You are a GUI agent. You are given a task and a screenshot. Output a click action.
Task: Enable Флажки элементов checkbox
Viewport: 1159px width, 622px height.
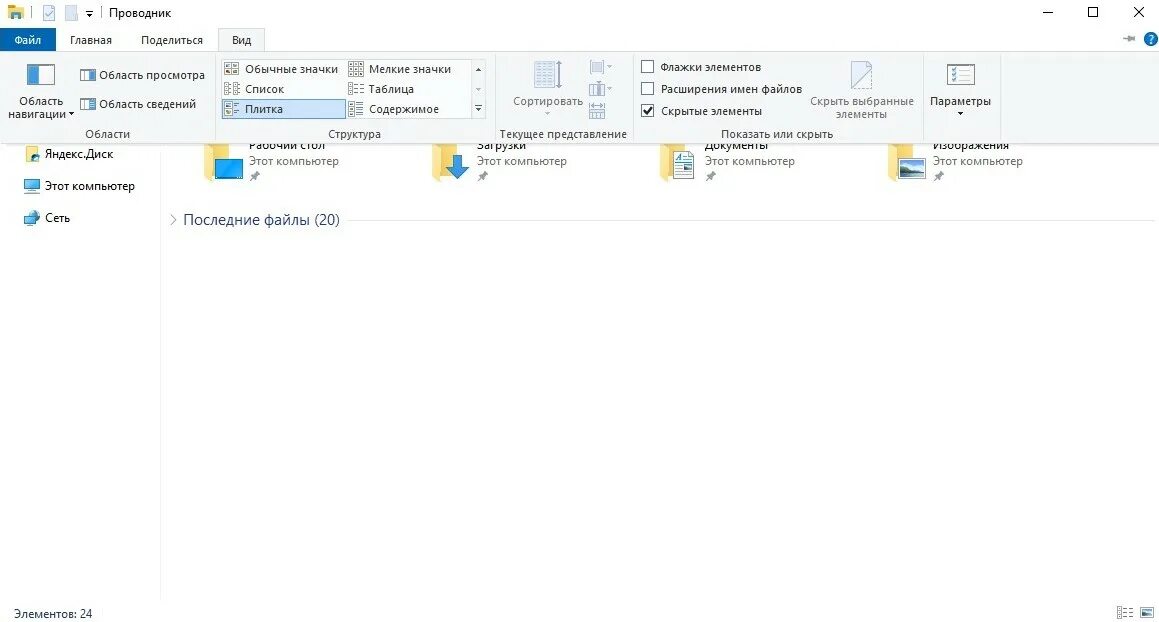coord(648,67)
